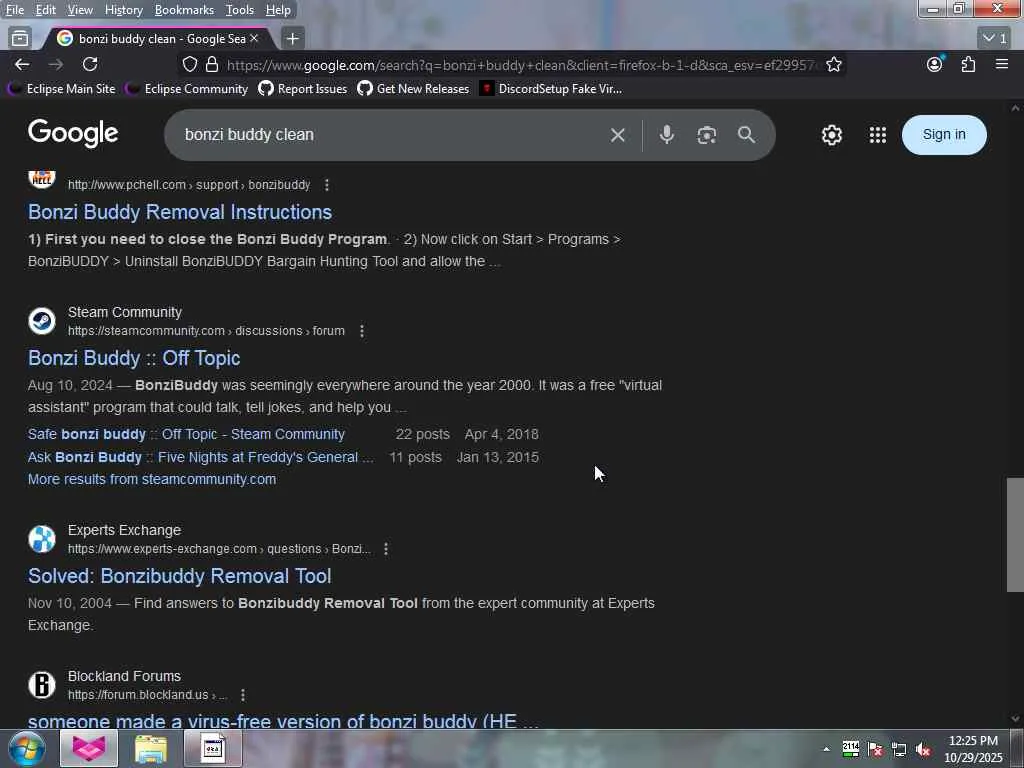This screenshot has height=768, width=1024.
Task: Open Google quick settings gear
Action: (x=831, y=135)
